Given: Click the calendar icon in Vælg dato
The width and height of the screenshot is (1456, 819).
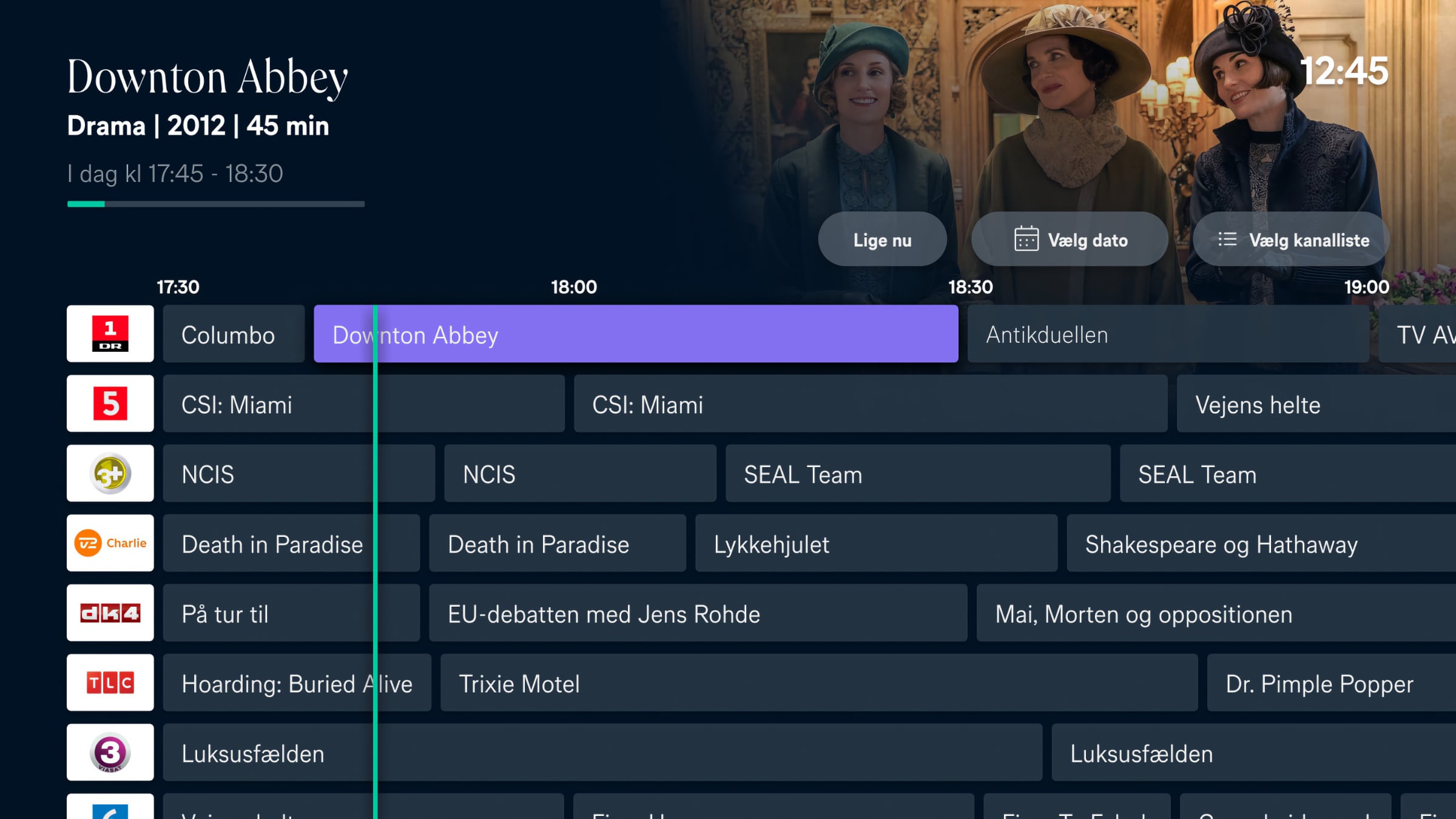Looking at the screenshot, I should (1026, 239).
